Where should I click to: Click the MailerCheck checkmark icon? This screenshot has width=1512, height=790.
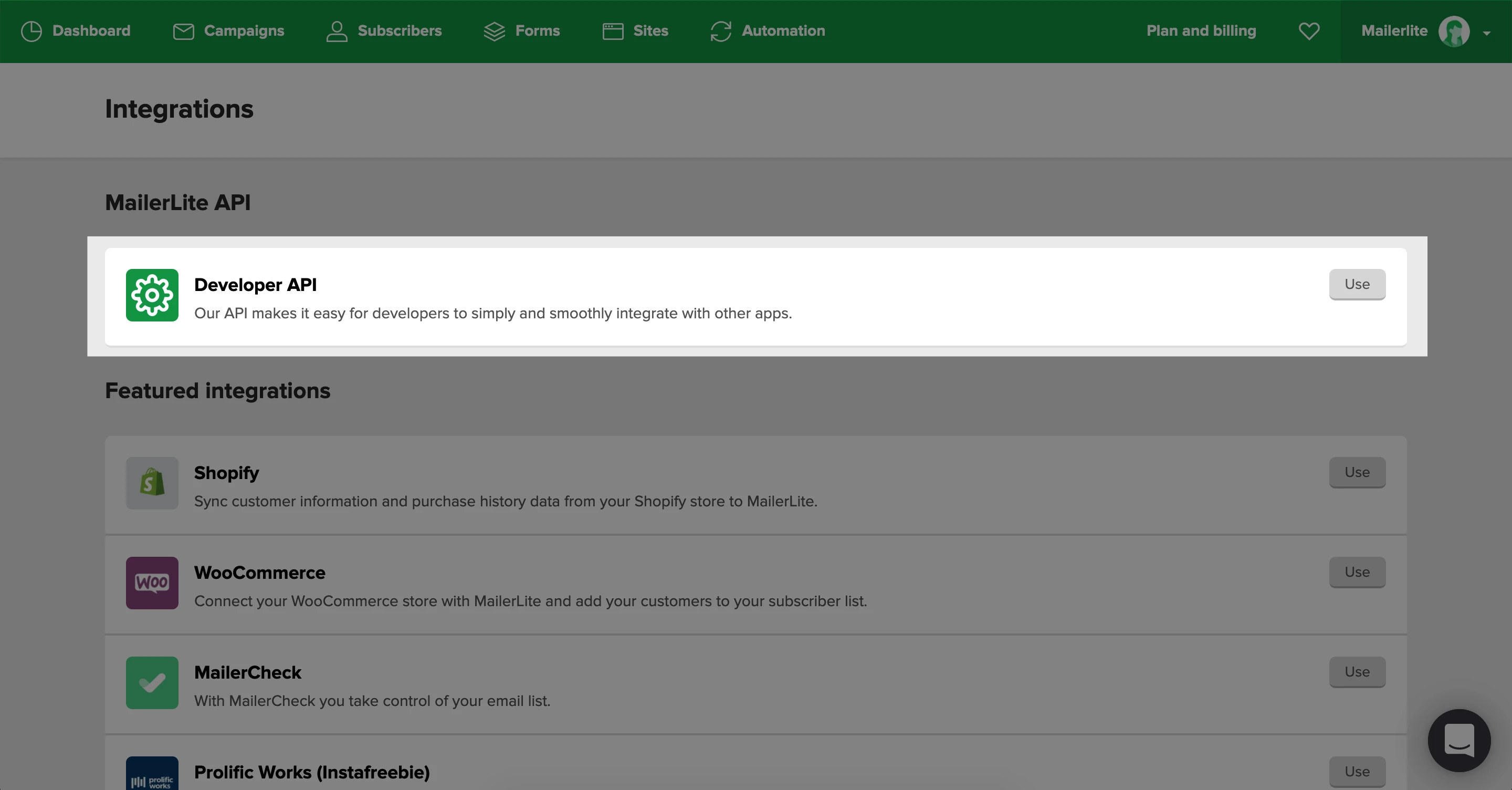pyautogui.click(x=152, y=682)
